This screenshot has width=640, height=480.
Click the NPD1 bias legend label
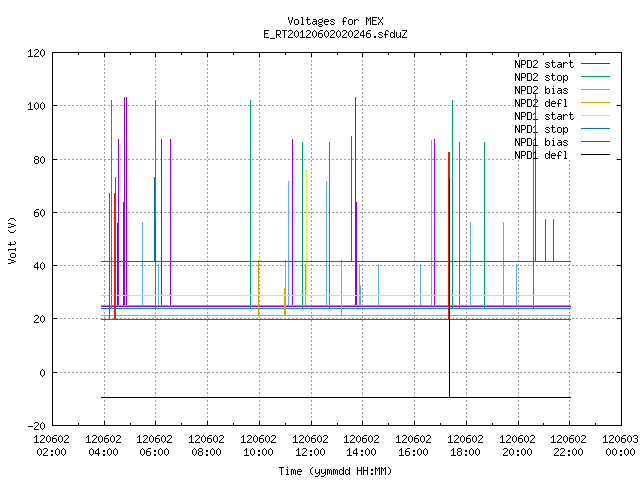tap(541, 142)
